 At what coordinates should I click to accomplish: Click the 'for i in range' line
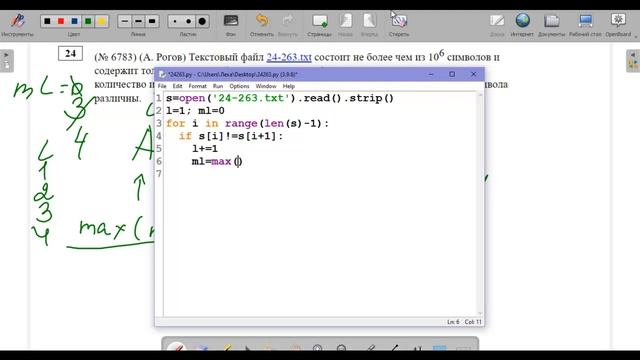coord(247,124)
